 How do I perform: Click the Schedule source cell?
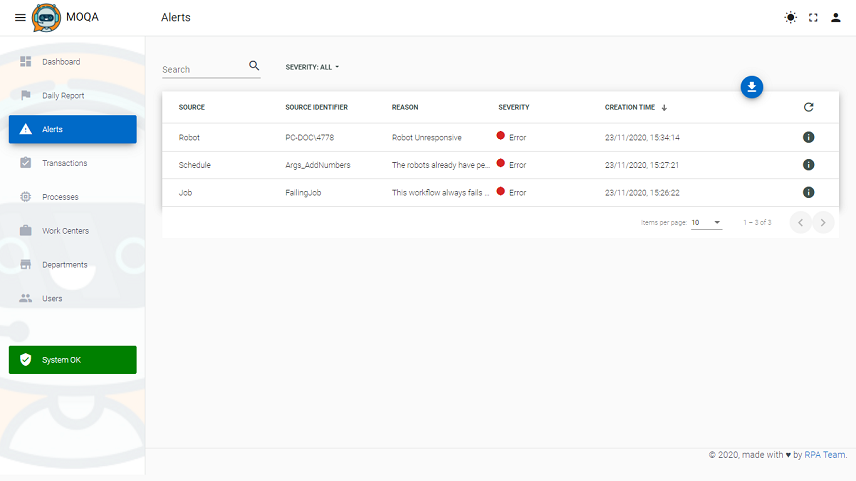click(194, 165)
